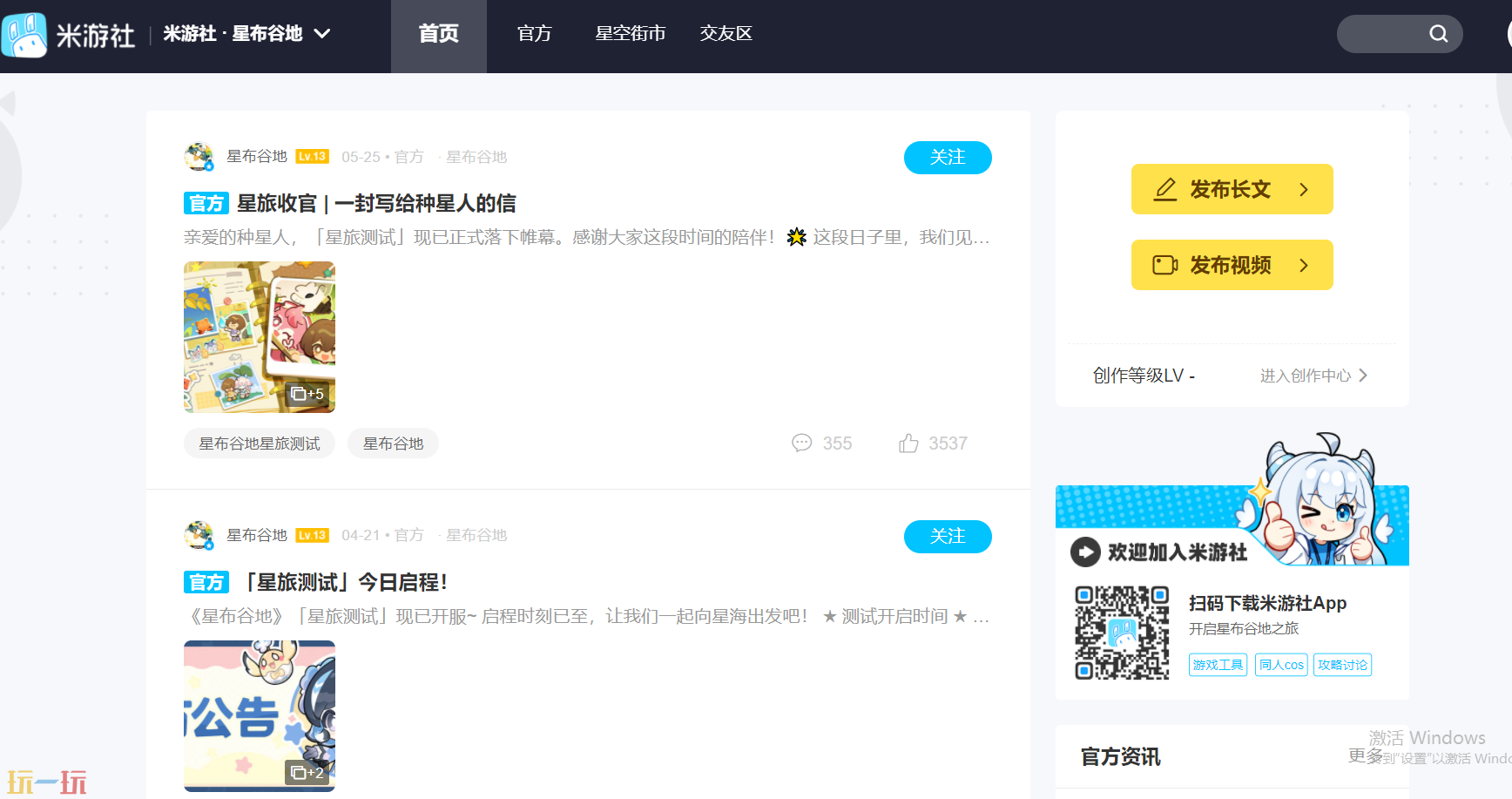
Task: Open avatar of 星布谷地 on 04-21 post
Action: pos(199,535)
